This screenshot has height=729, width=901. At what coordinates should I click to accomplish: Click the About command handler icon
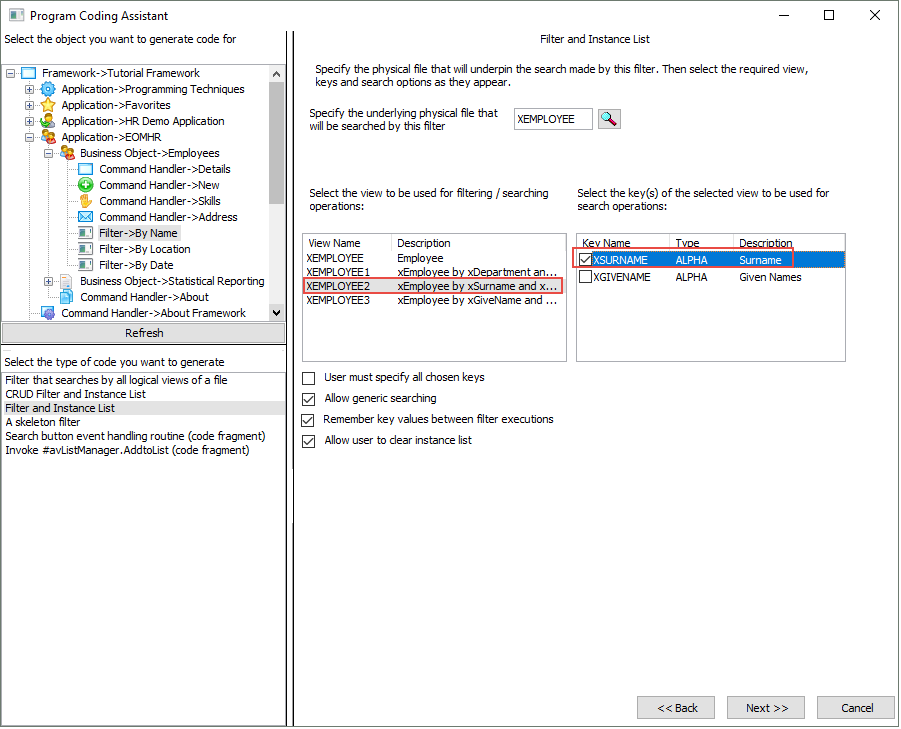pos(67,297)
